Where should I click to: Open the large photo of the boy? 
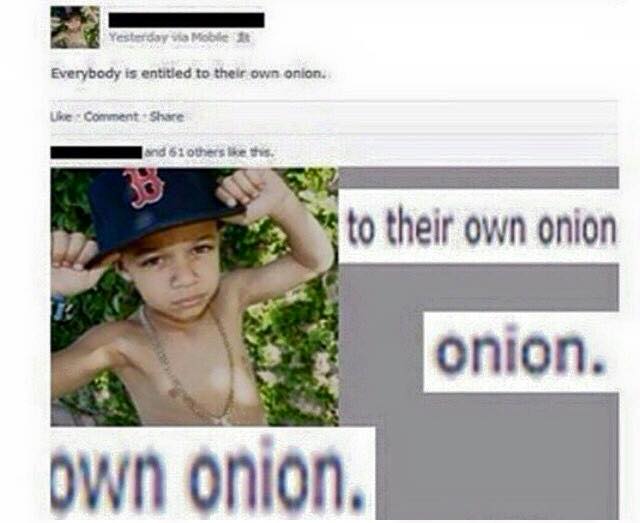[x=195, y=297]
